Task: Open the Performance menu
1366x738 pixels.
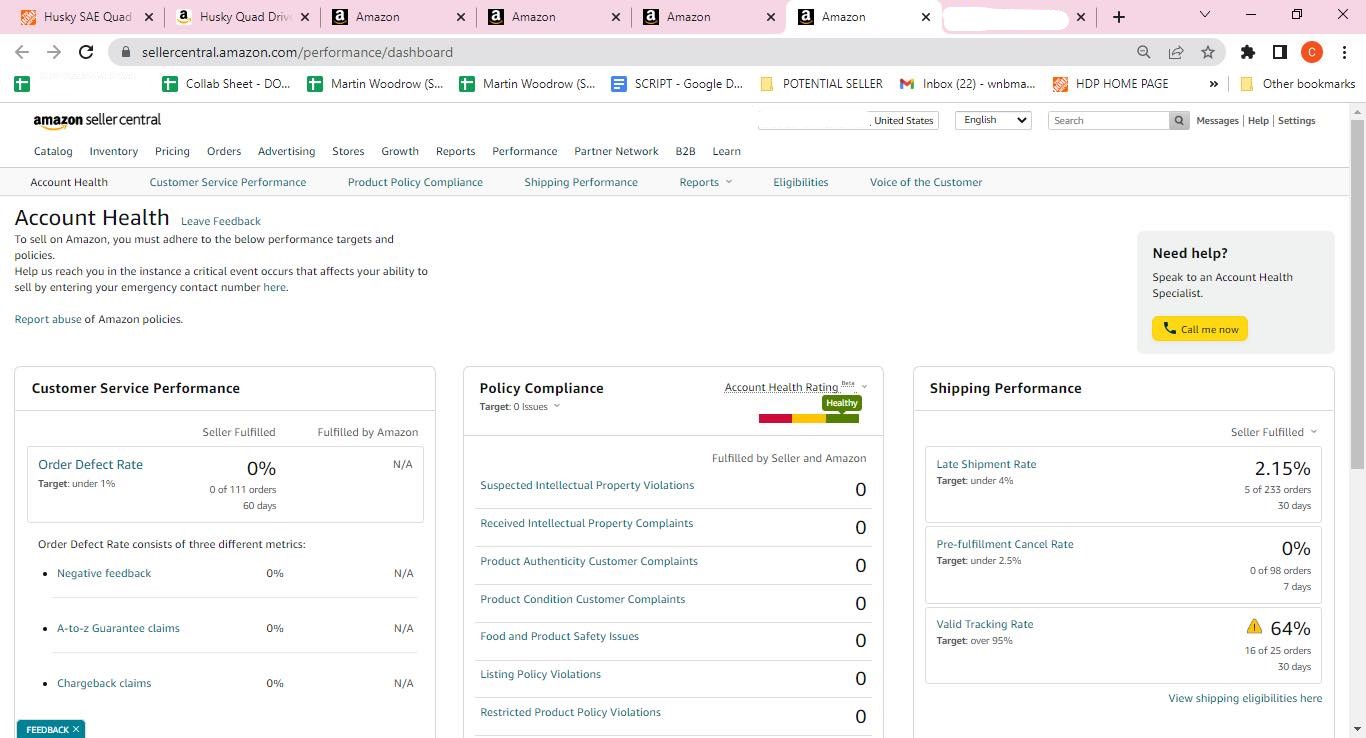Action: 524,151
